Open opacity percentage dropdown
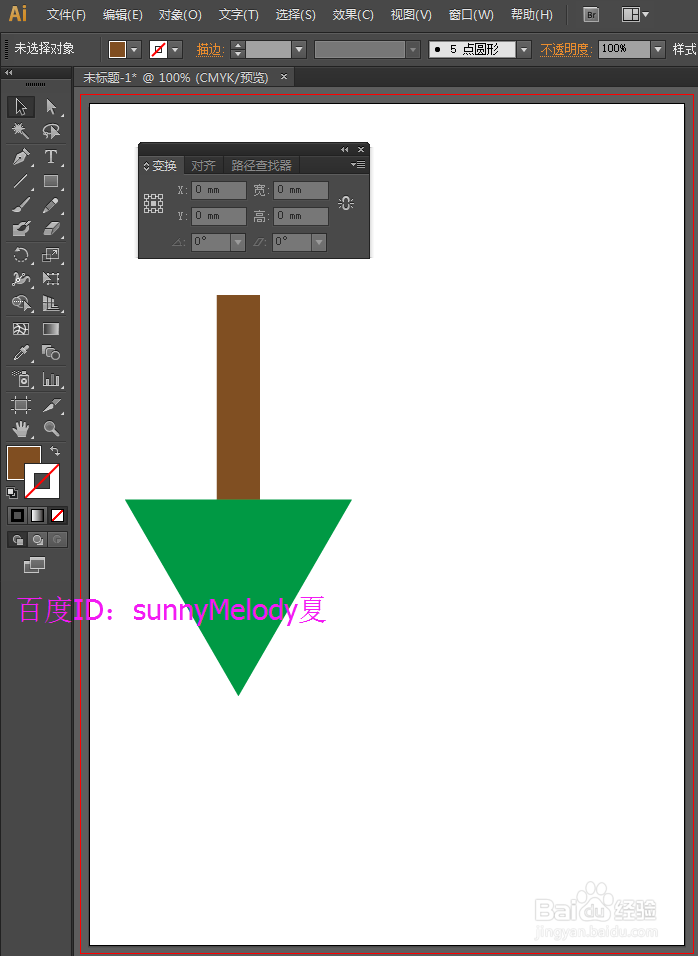This screenshot has height=956, width=698. (657, 49)
